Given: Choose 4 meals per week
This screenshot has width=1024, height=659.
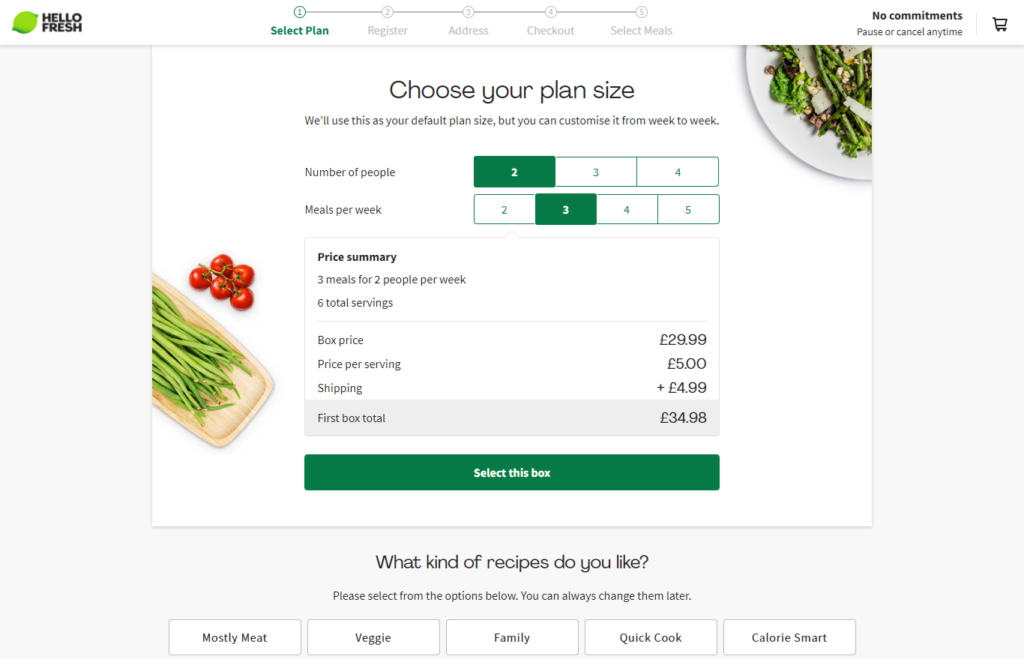Looking at the screenshot, I should [627, 210].
